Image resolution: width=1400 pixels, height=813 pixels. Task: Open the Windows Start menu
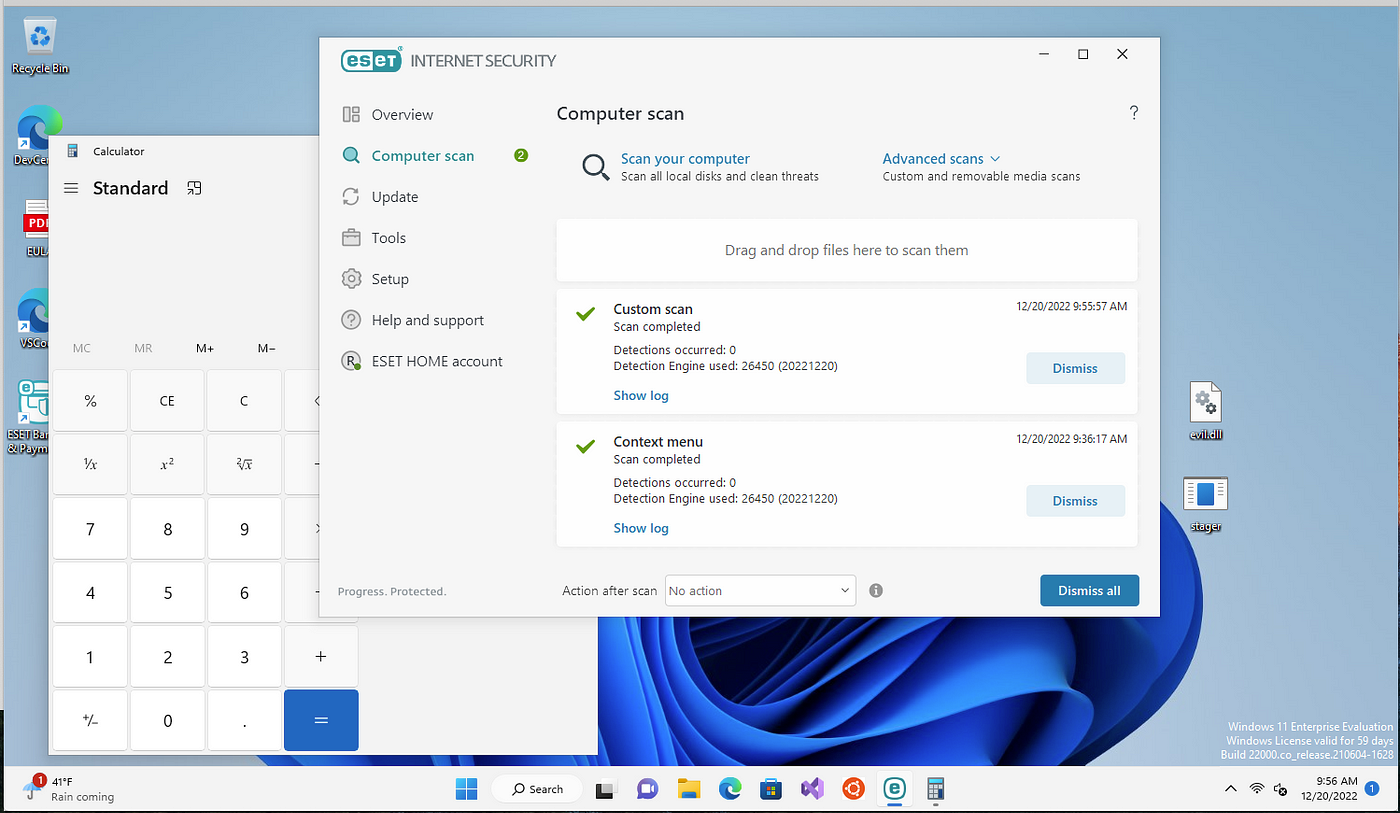467,789
